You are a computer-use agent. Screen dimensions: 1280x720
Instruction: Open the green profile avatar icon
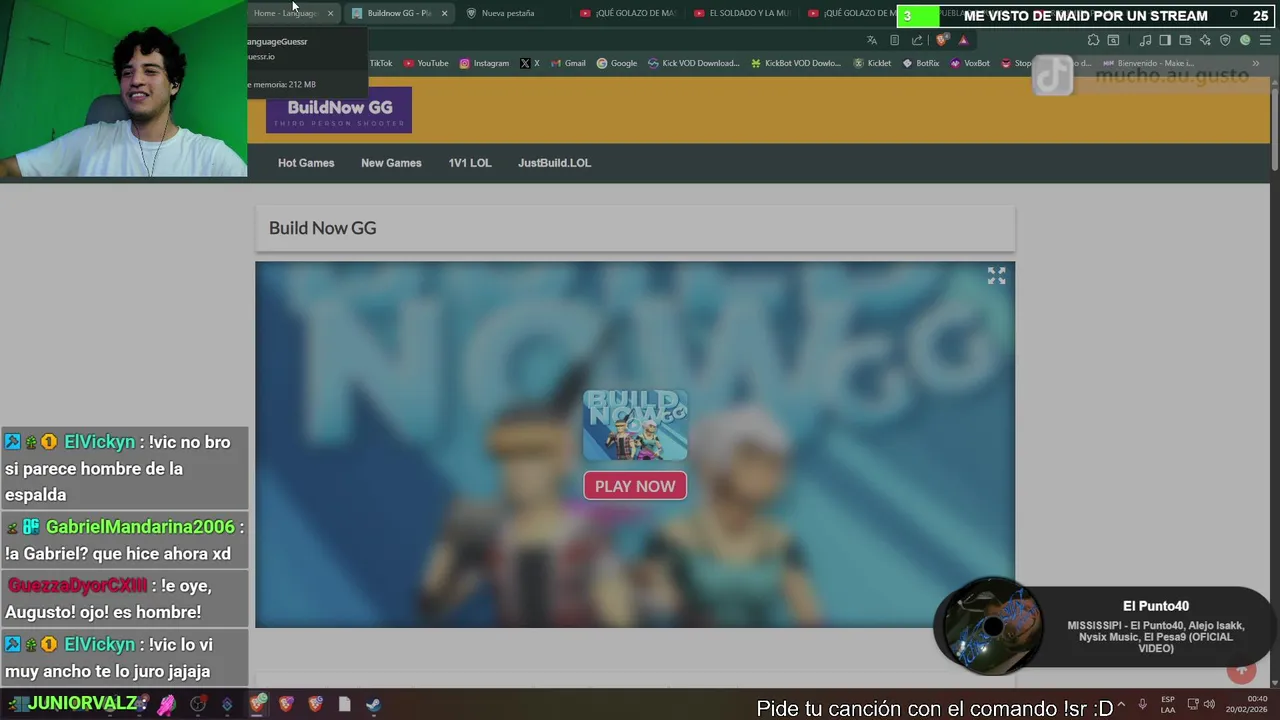point(1245,40)
